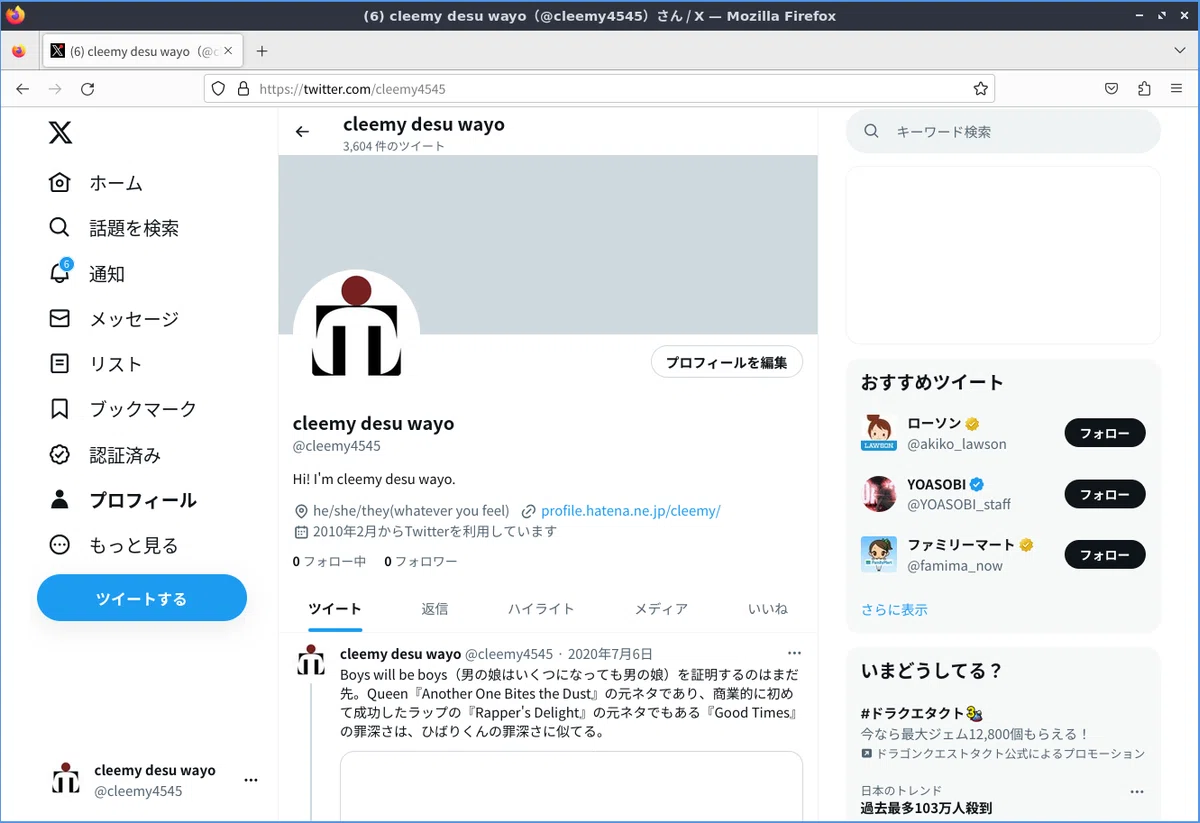Open Profile (プロフィール) in sidebar
The height and width of the screenshot is (823, 1200).
[x=123, y=500]
